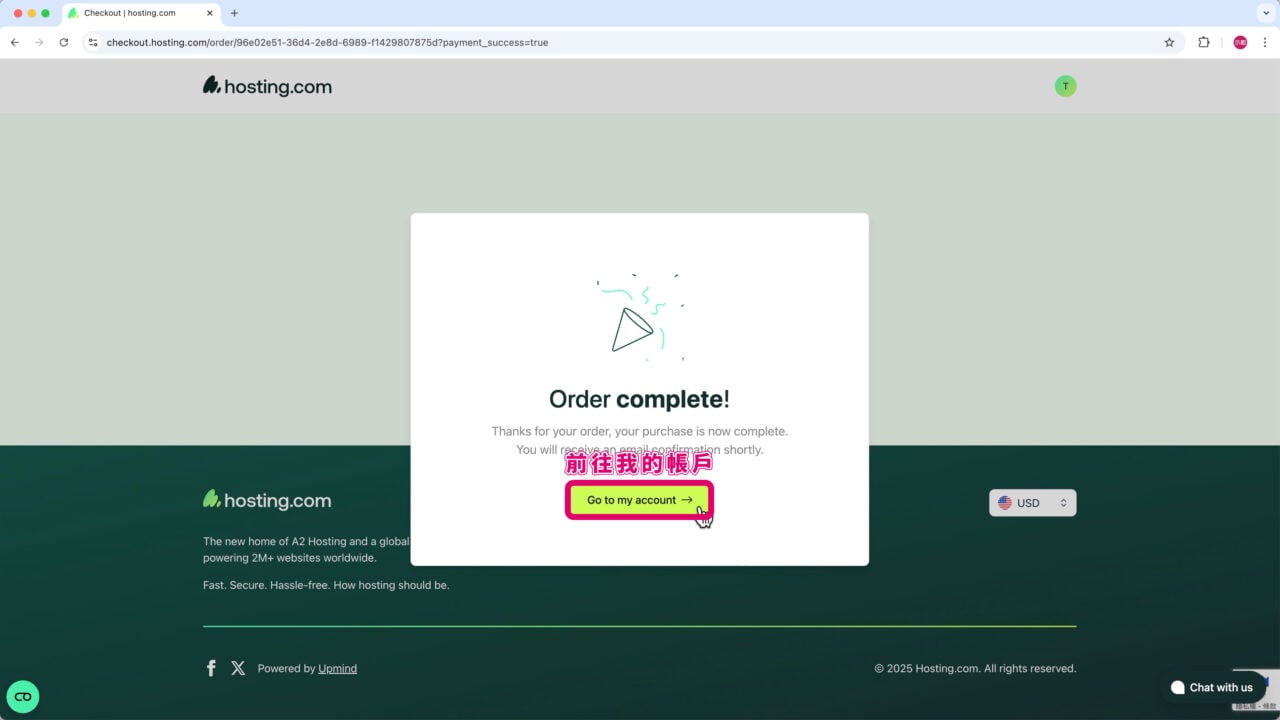
Task: Click the currency selector's up-down chevrons
Action: click(x=1063, y=502)
